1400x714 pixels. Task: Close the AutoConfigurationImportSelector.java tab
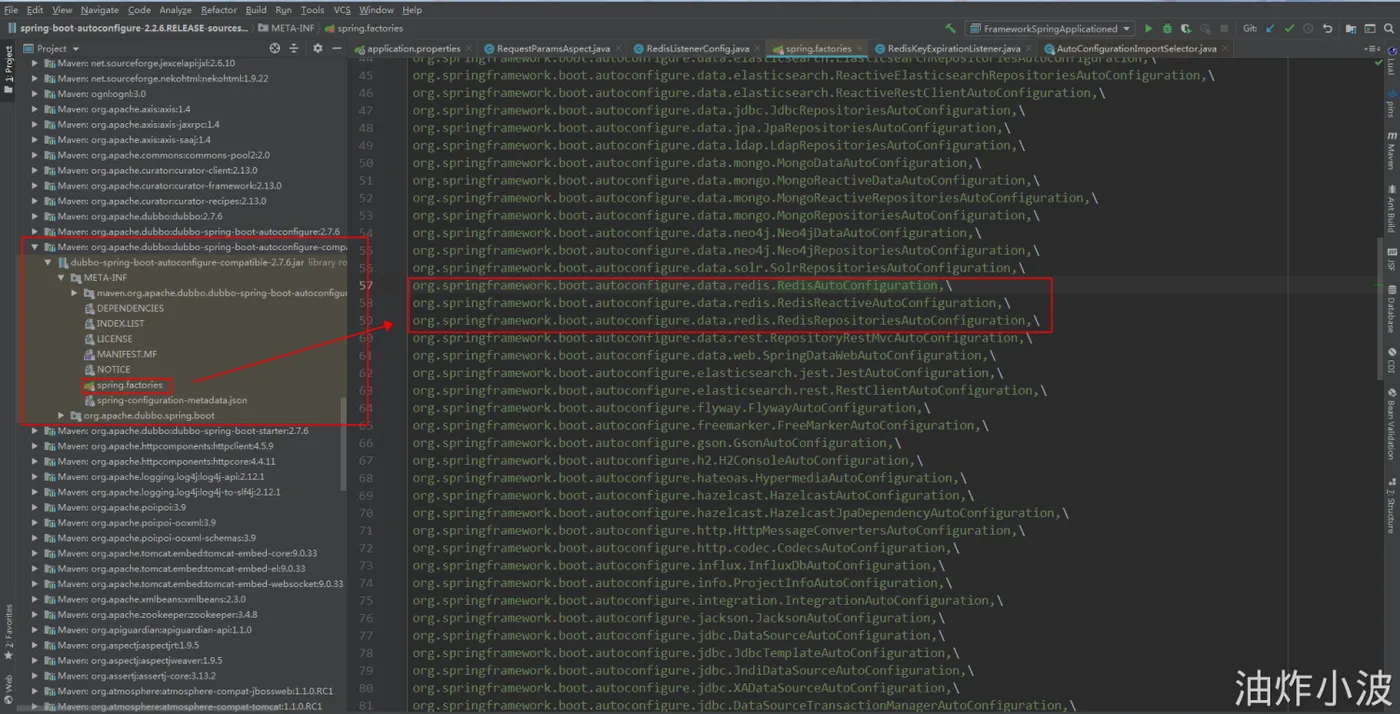[1225, 48]
